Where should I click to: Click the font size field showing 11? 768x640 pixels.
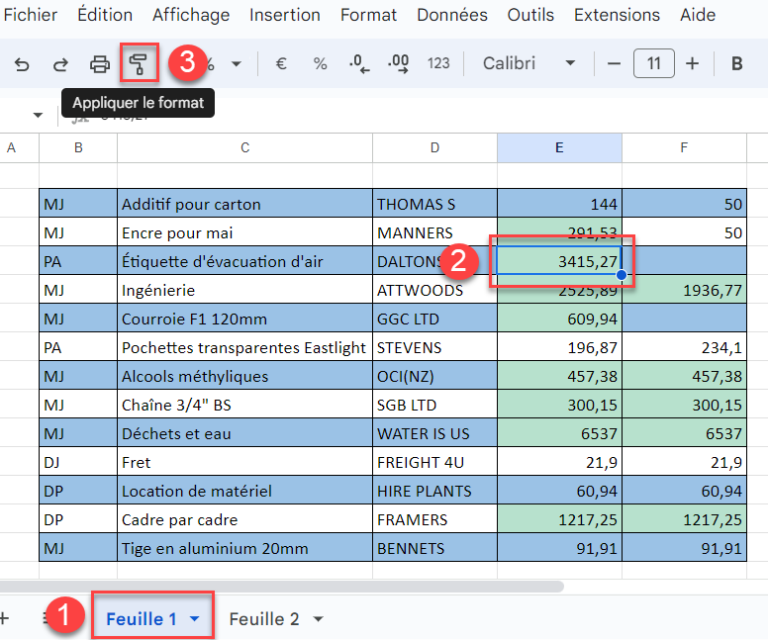click(653, 64)
